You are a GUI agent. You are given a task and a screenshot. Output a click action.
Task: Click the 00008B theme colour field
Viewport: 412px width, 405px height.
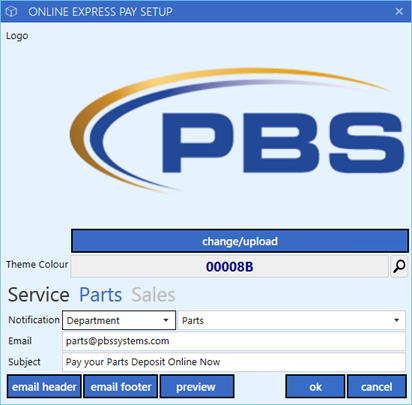tap(230, 266)
